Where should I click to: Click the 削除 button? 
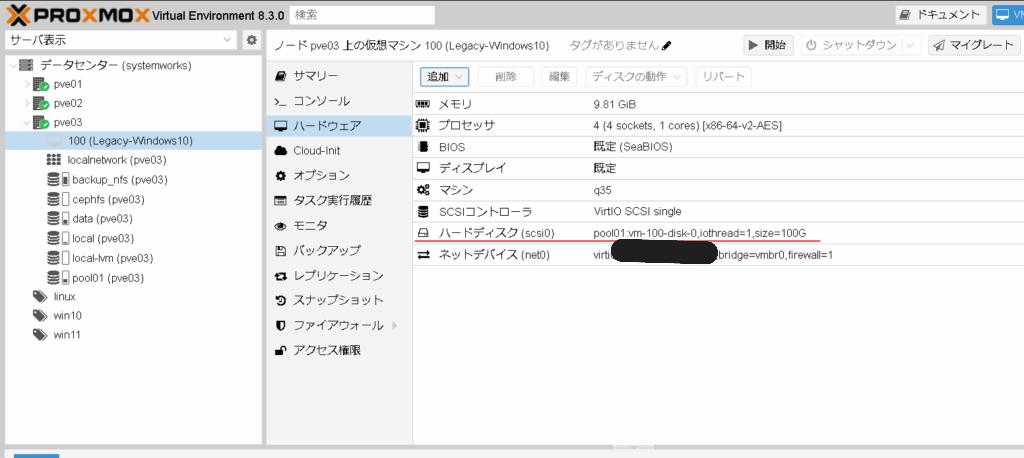(506, 76)
